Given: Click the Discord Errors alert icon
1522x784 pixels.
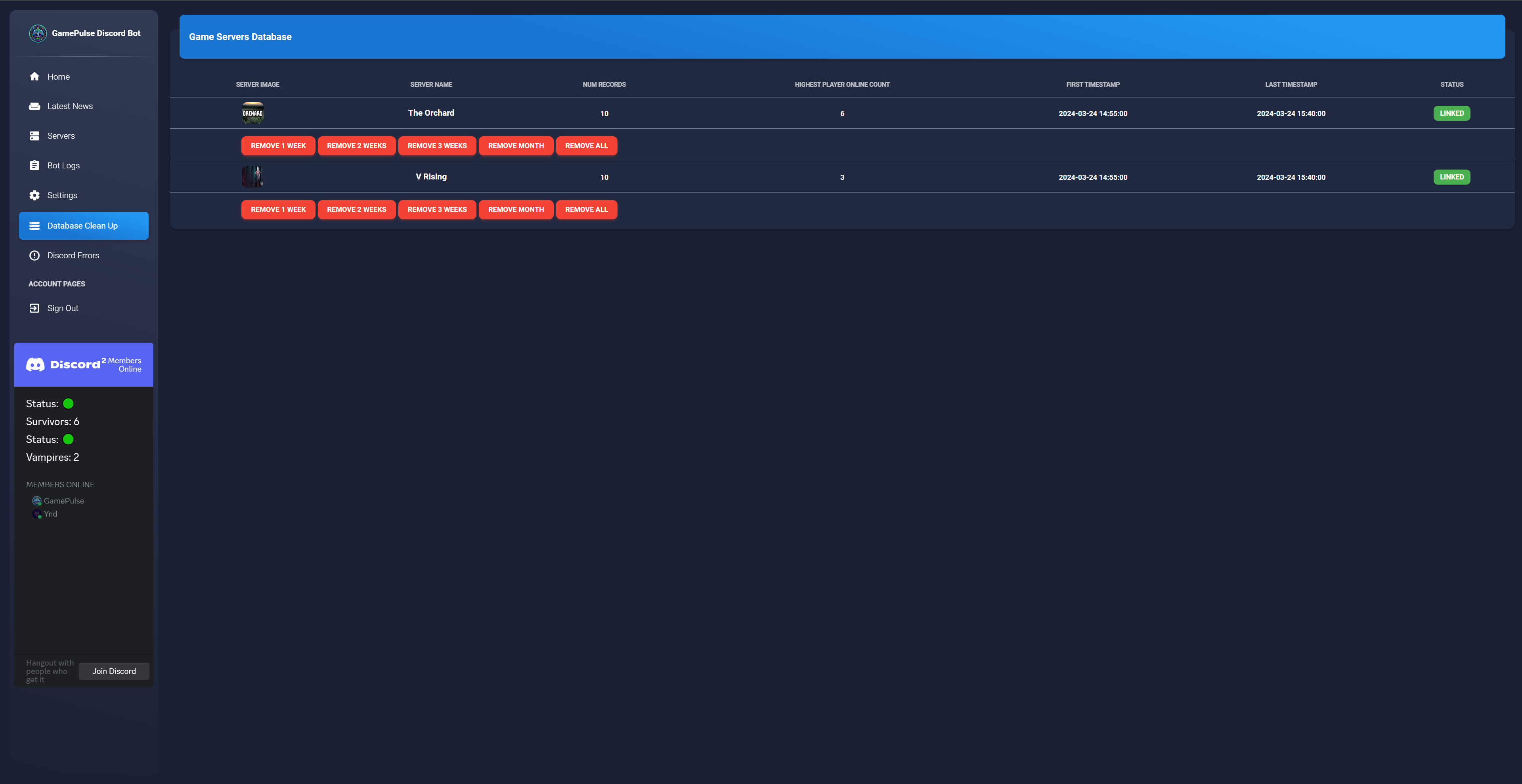Looking at the screenshot, I should [x=34, y=256].
